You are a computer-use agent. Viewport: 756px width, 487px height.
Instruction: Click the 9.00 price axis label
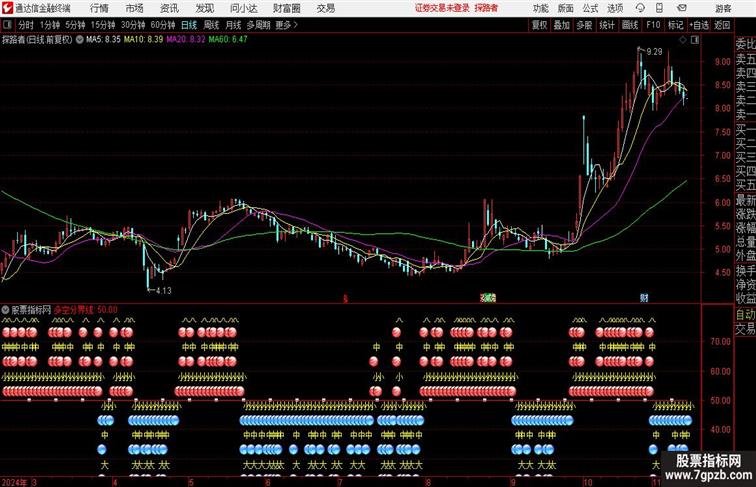click(x=723, y=62)
